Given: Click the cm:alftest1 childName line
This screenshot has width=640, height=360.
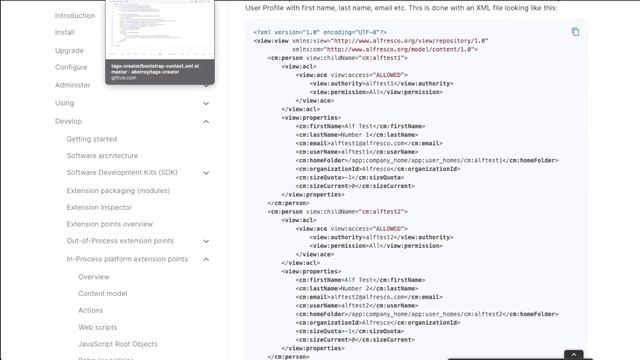Looking at the screenshot, I should coord(338,58).
